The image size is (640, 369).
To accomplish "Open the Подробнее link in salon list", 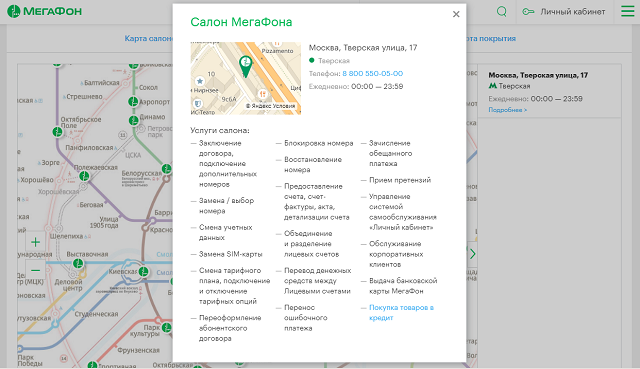I will pyautogui.click(x=508, y=110).
